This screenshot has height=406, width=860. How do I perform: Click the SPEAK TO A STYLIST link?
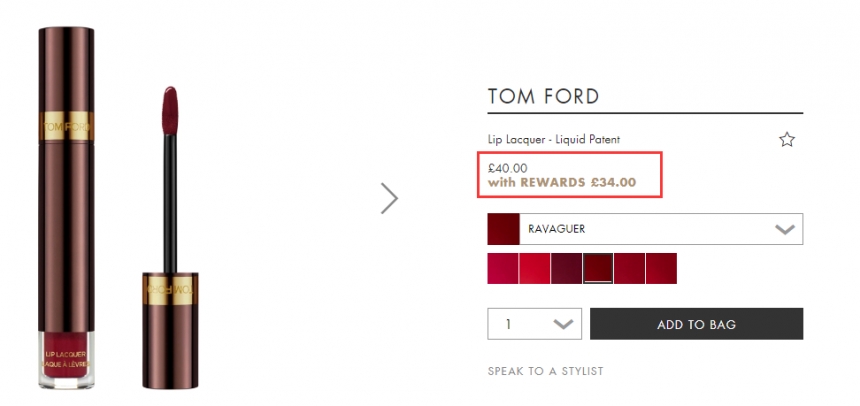pos(545,371)
